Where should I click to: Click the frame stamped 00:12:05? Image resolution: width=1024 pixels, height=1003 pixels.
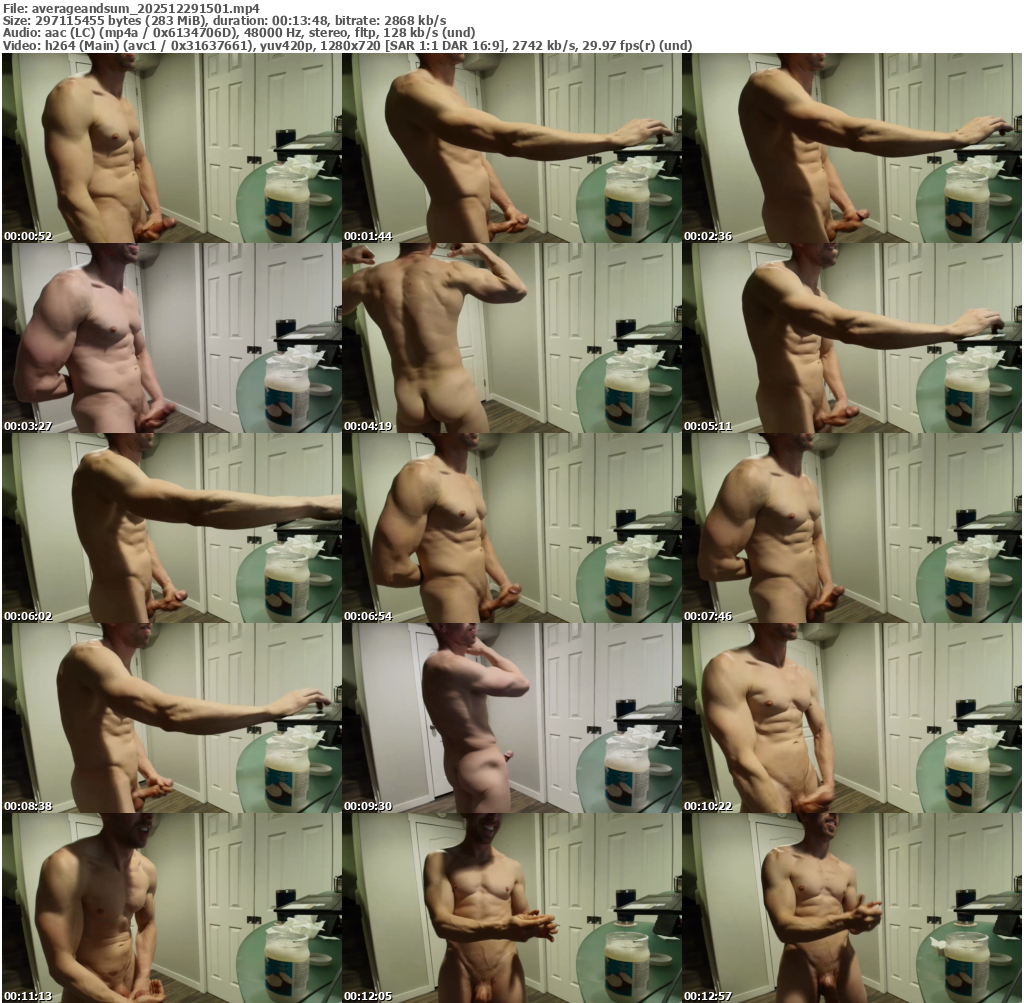coord(511,908)
